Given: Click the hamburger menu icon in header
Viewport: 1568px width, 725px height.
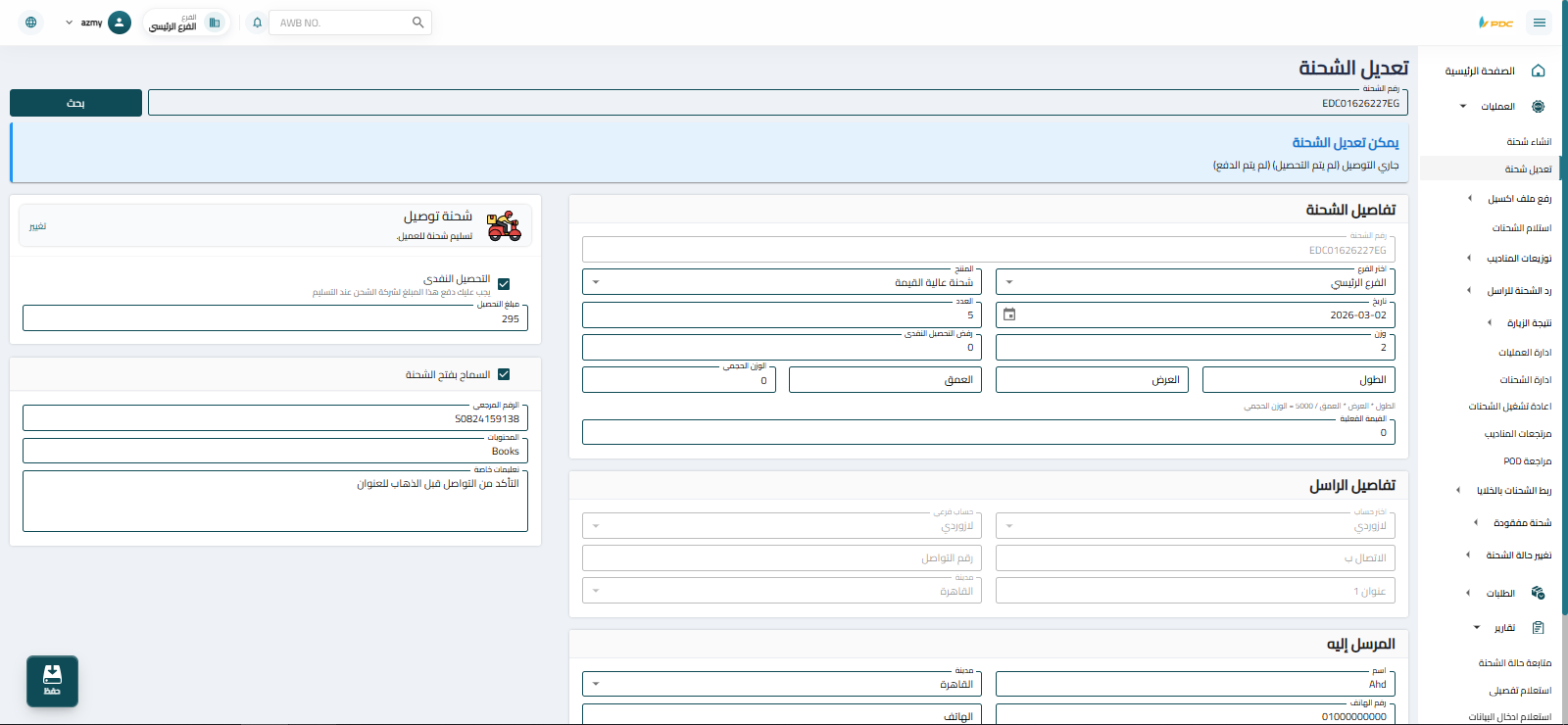Looking at the screenshot, I should pyautogui.click(x=1540, y=23).
